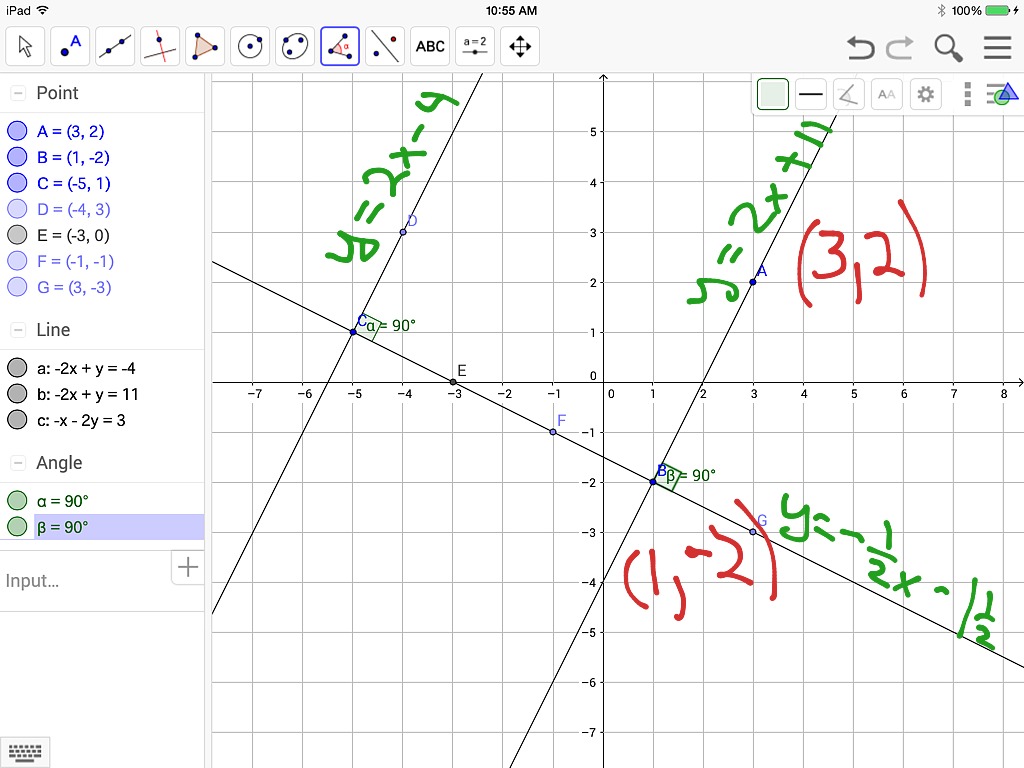Toggle visibility of angle α
Image resolution: width=1024 pixels, height=768 pixels.
point(17,501)
